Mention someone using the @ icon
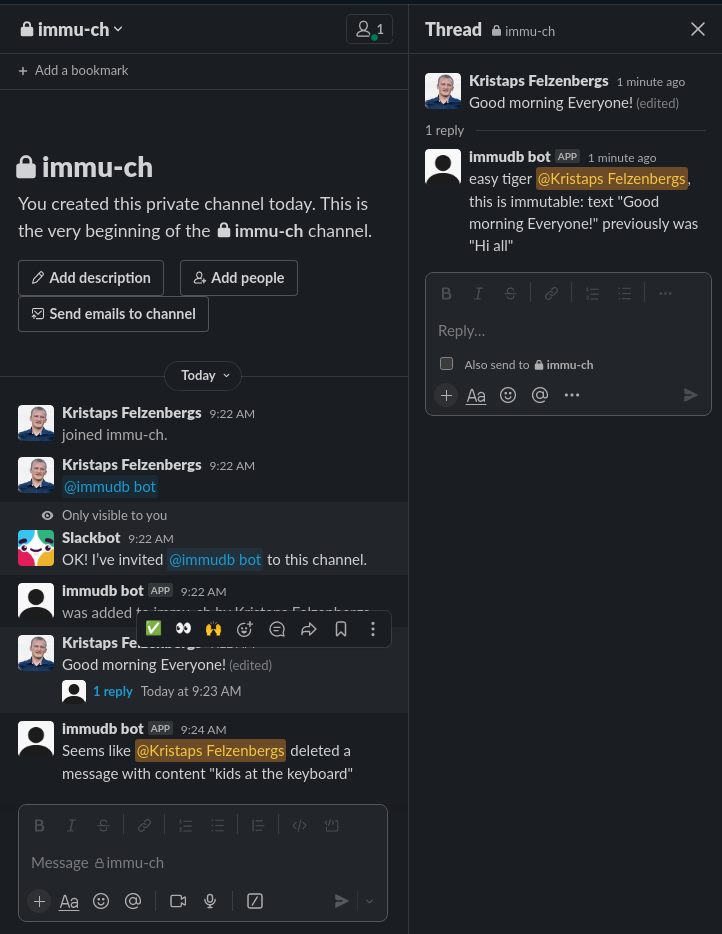 (x=540, y=395)
